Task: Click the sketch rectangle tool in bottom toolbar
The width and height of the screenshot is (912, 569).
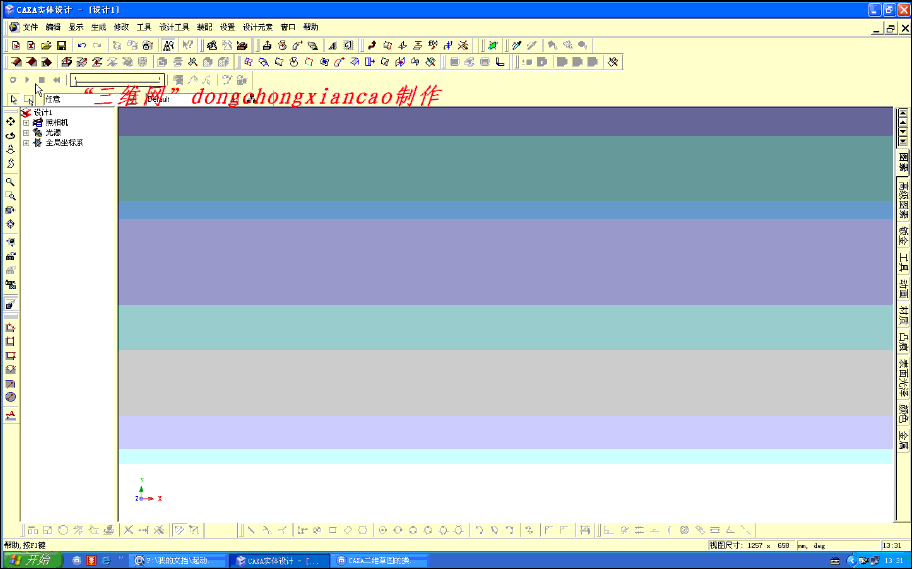Action: (333, 530)
